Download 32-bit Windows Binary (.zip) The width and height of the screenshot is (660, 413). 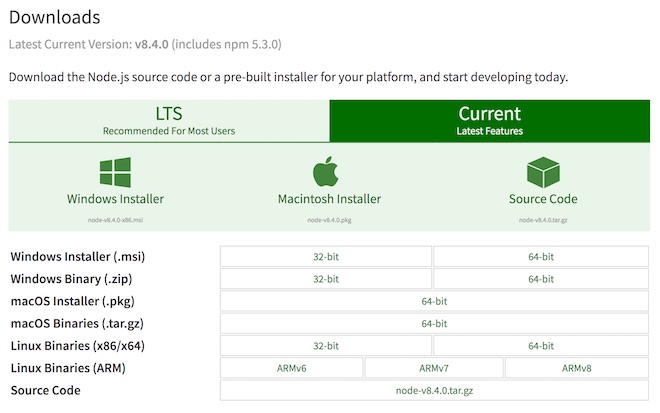tap(325, 279)
